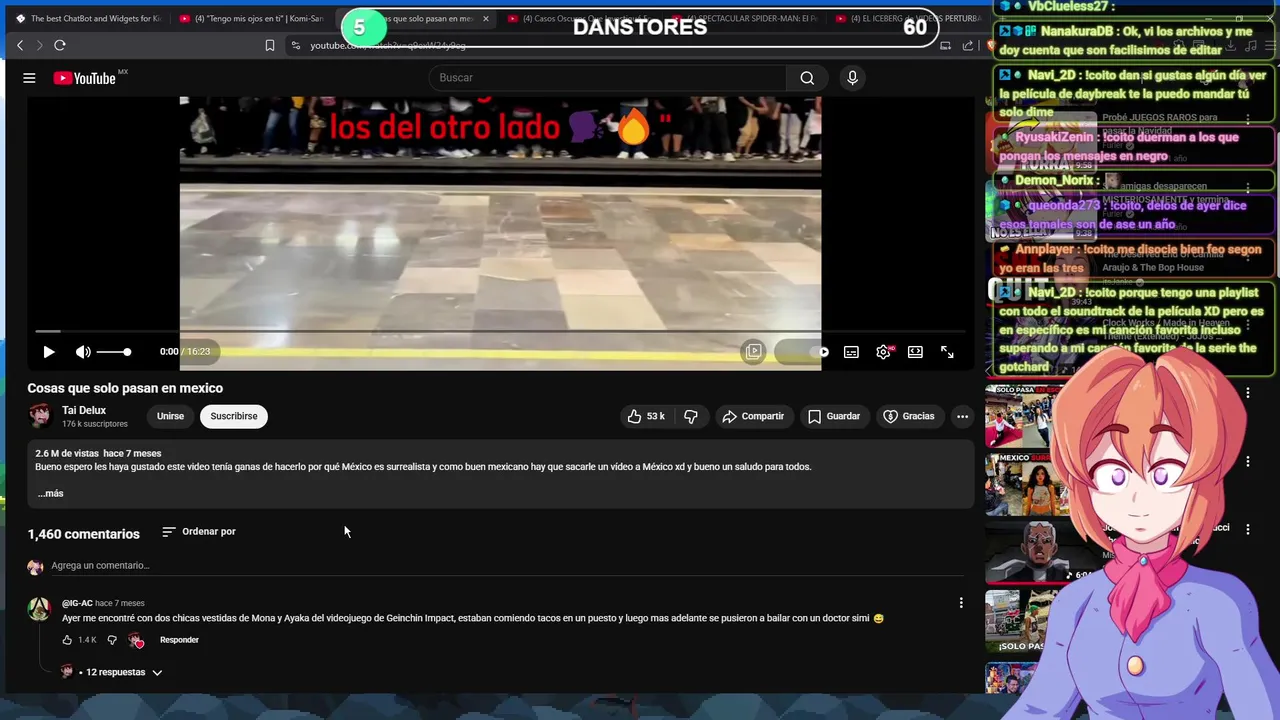Screen dimensions: 1280x720
Task: Close the current YouTube tab
Action: coord(486,18)
